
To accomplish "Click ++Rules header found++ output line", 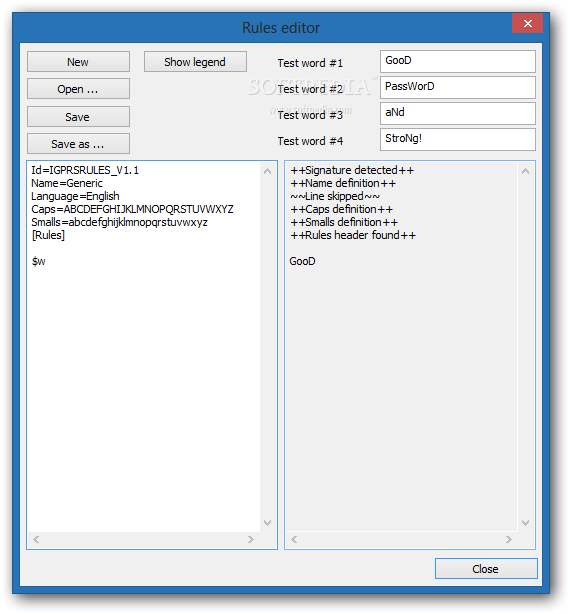I will (353, 235).
